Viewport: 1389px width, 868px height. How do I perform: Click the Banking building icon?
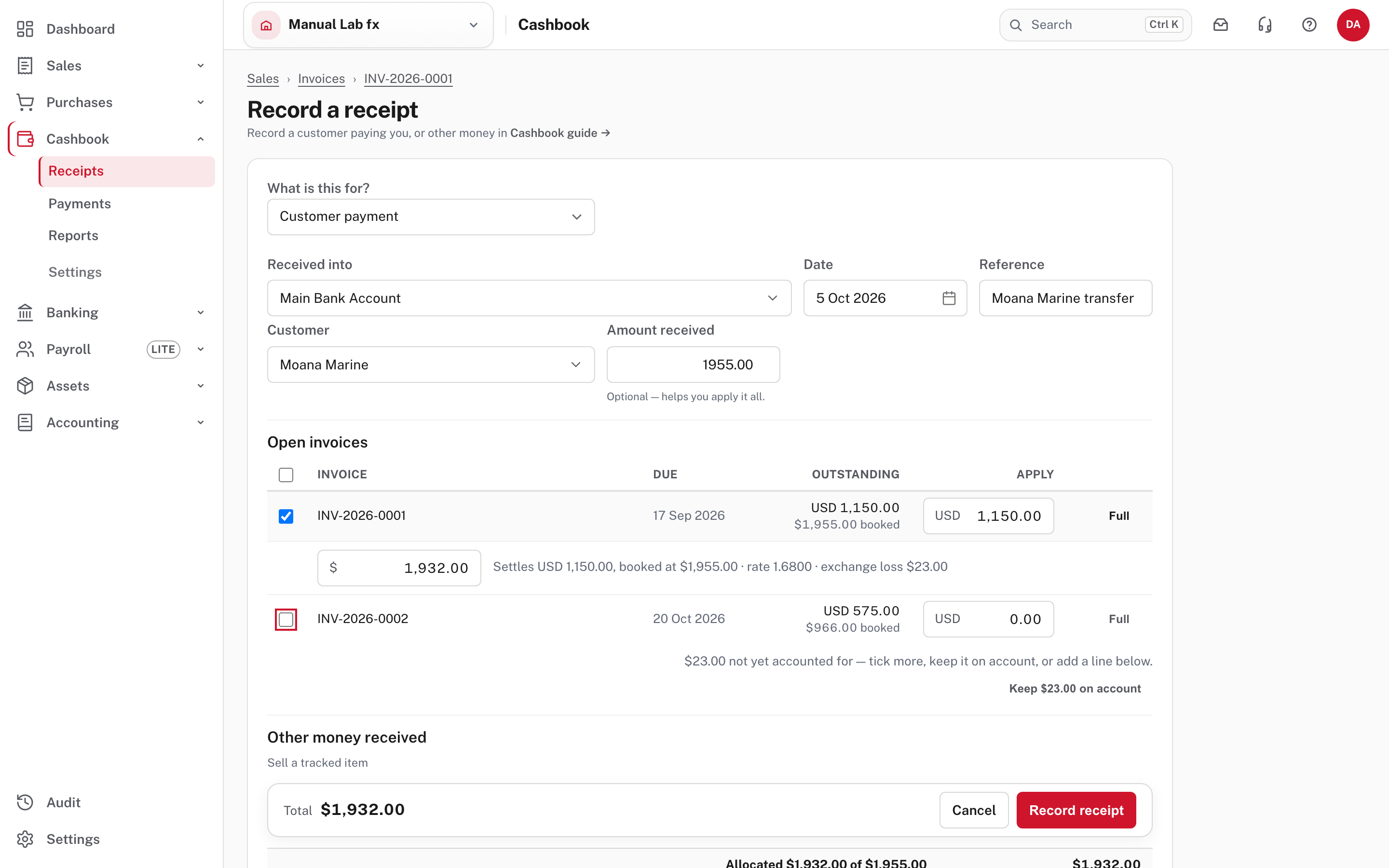pyautogui.click(x=25, y=312)
